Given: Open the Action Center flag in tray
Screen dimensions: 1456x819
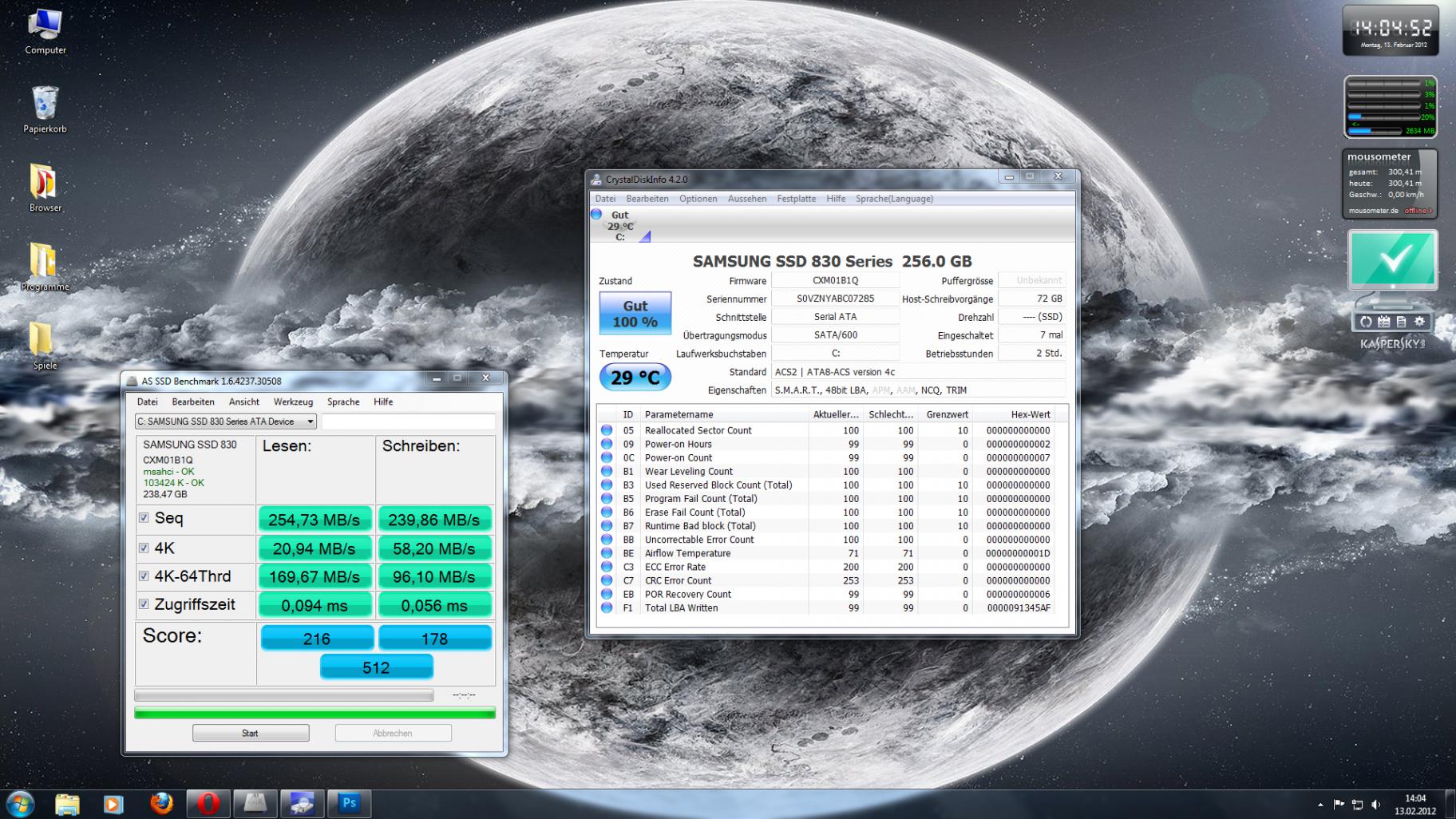Looking at the screenshot, I should (x=1339, y=805).
